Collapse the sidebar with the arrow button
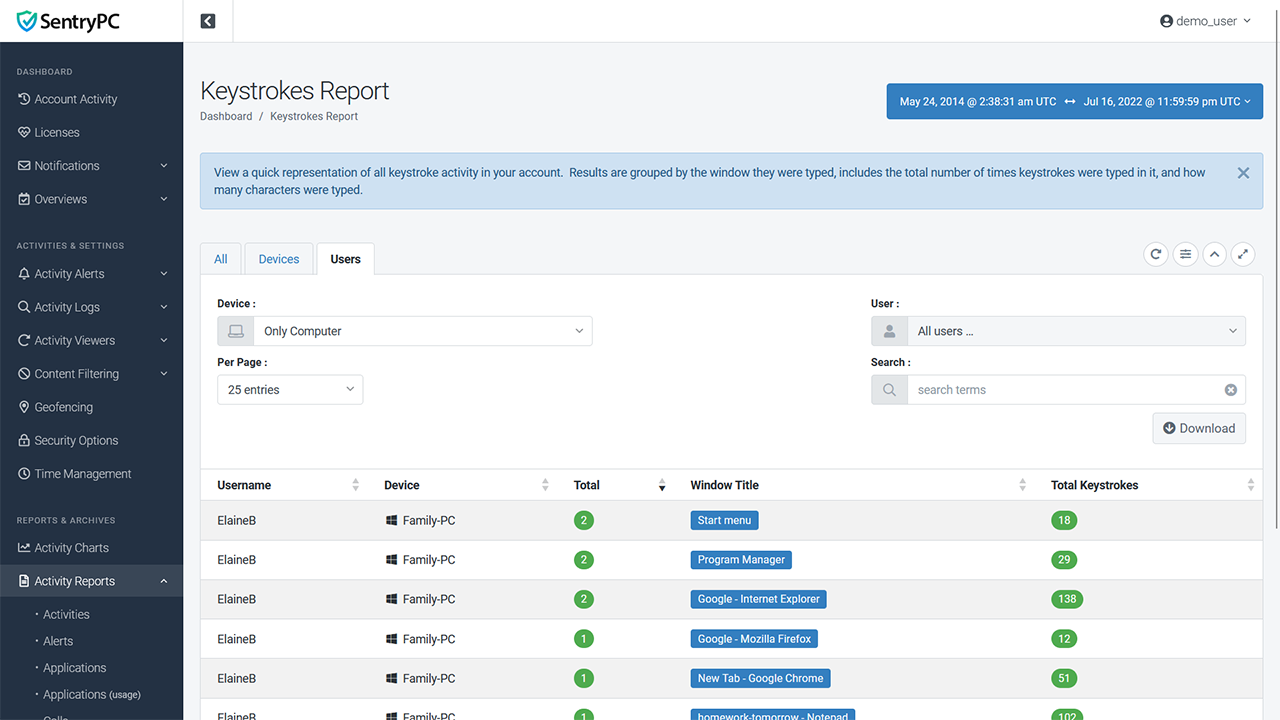1280x720 pixels. (208, 21)
